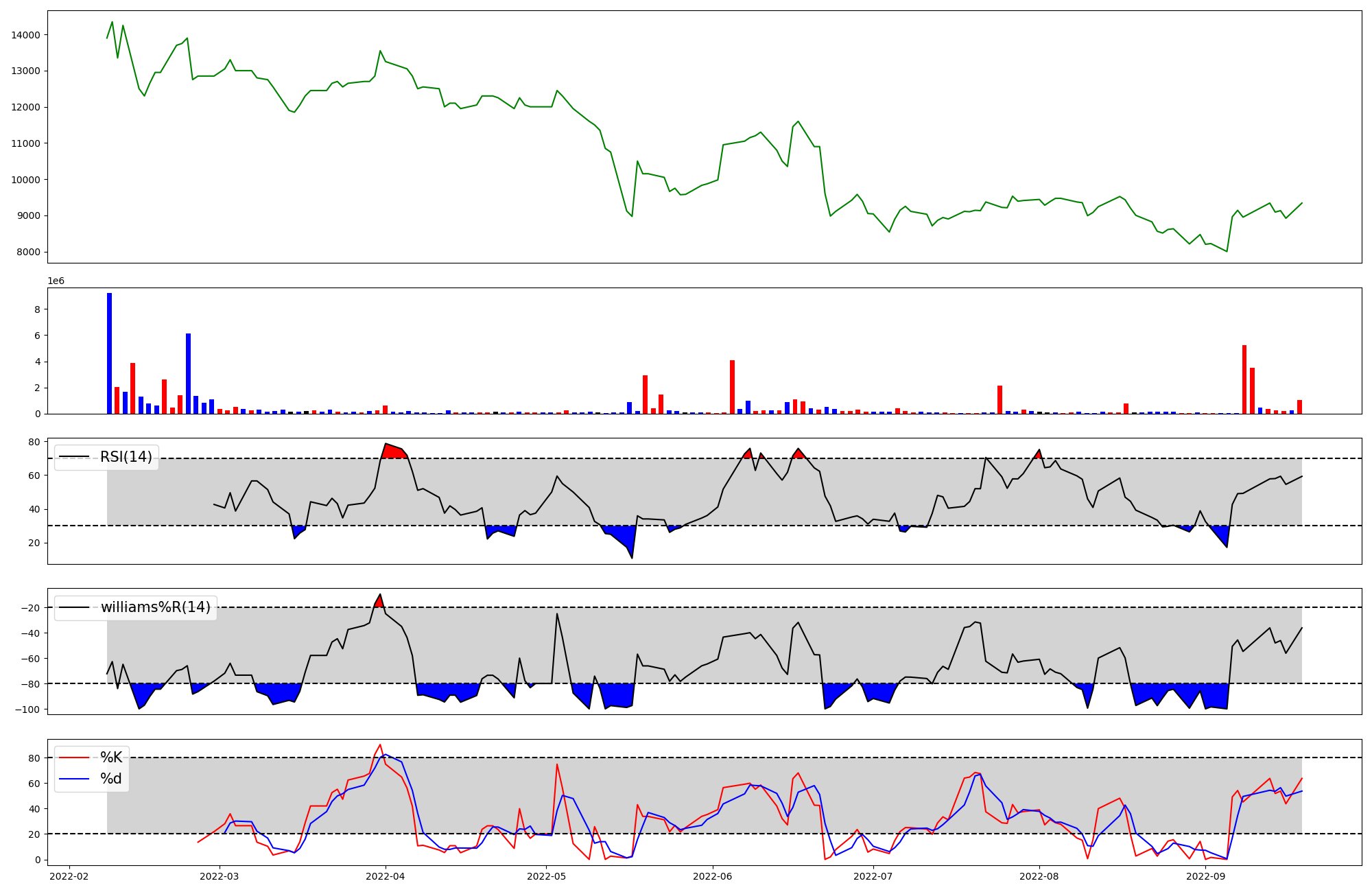This screenshot has width=1372, height=892.
Task: Click the red Williams %R peak above -20
Action: tap(379, 602)
